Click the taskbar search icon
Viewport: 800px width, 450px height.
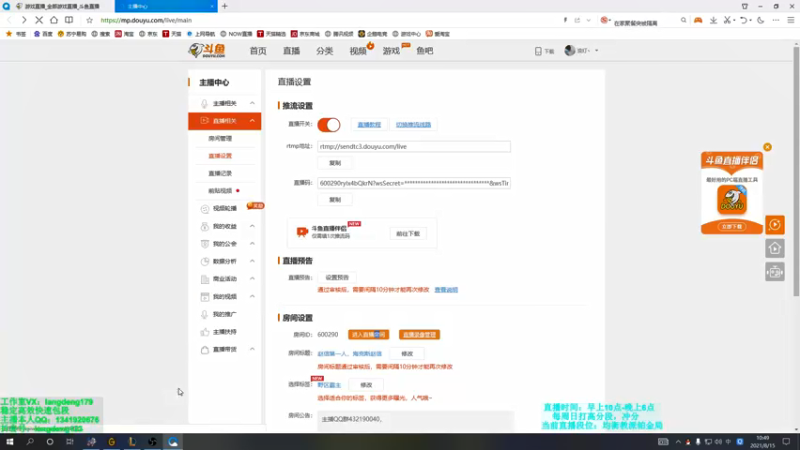(30, 442)
